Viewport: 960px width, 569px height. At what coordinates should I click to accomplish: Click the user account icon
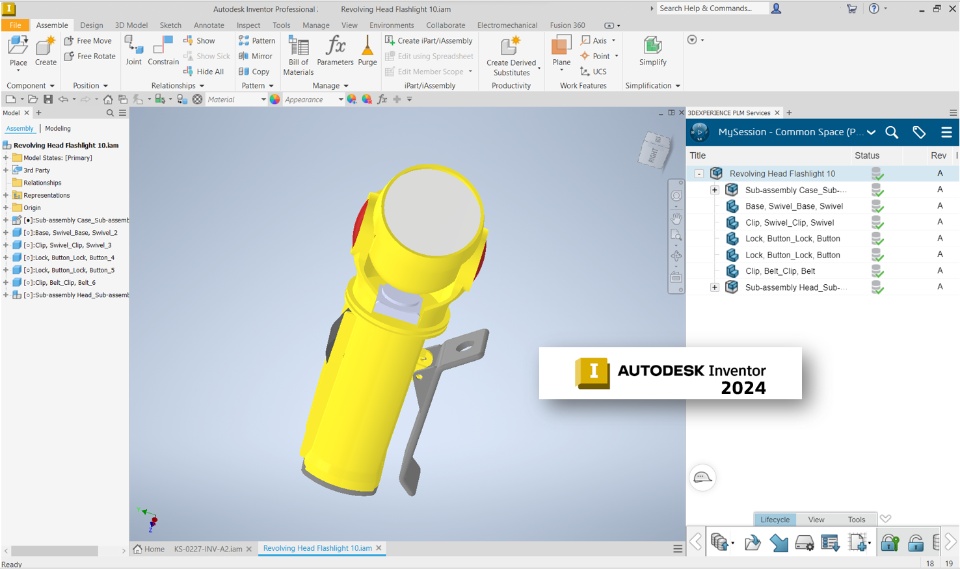(776, 9)
